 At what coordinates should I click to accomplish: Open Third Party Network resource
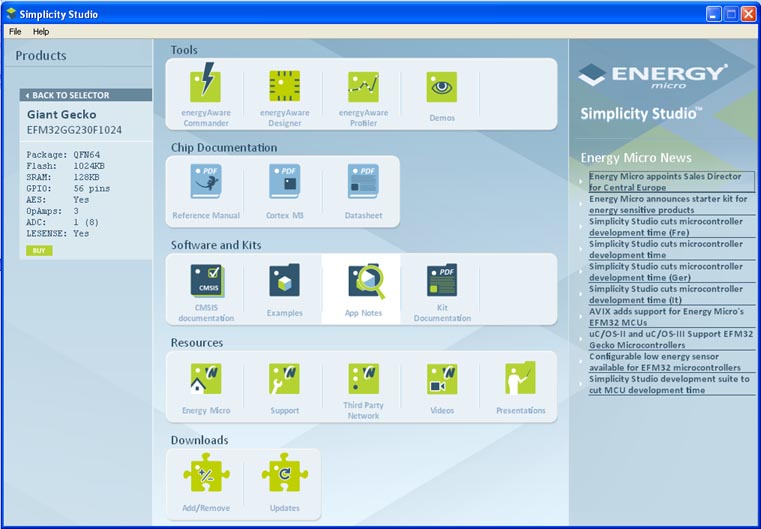(363, 391)
